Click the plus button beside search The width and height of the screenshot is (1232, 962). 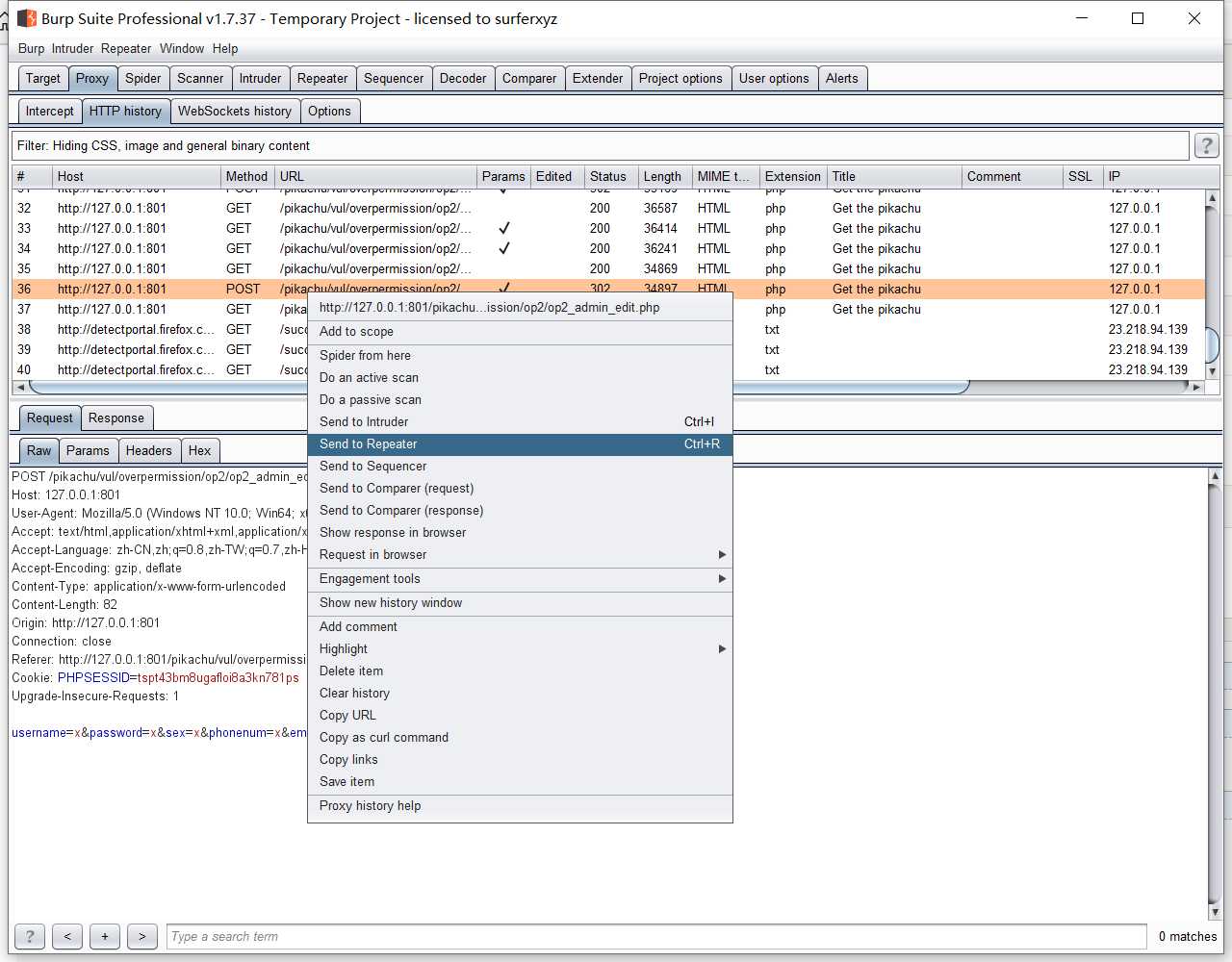pos(105,936)
